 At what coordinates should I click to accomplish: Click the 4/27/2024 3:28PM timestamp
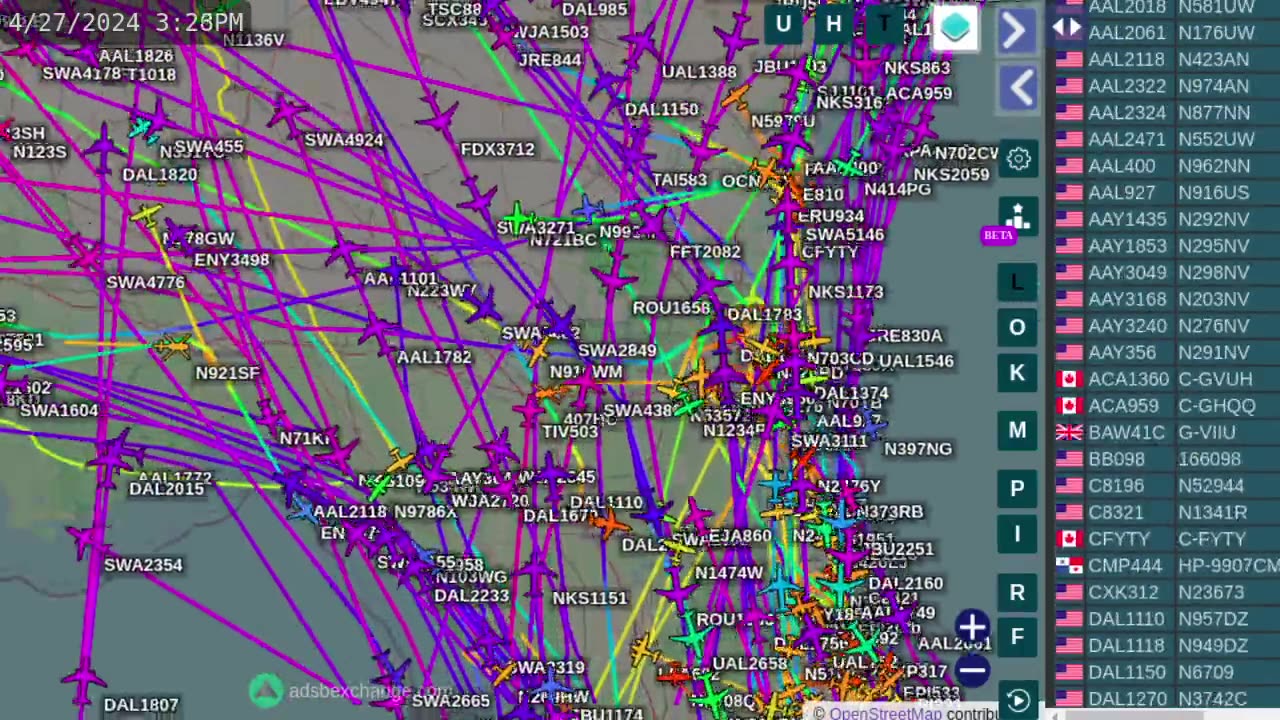tap(123, 21)
